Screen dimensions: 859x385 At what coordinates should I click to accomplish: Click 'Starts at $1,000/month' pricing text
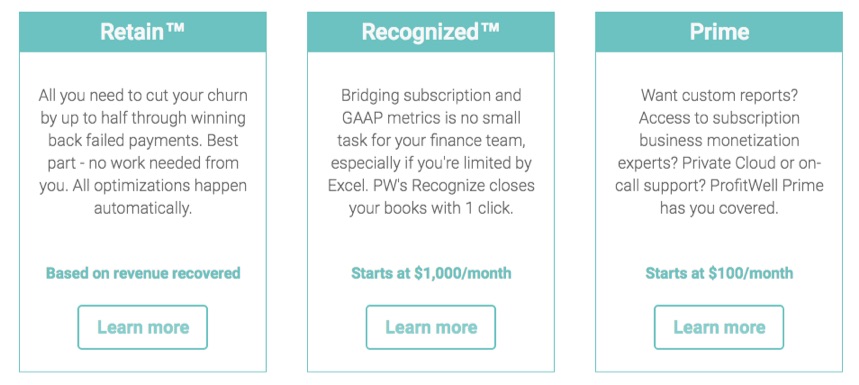point(431,273)
